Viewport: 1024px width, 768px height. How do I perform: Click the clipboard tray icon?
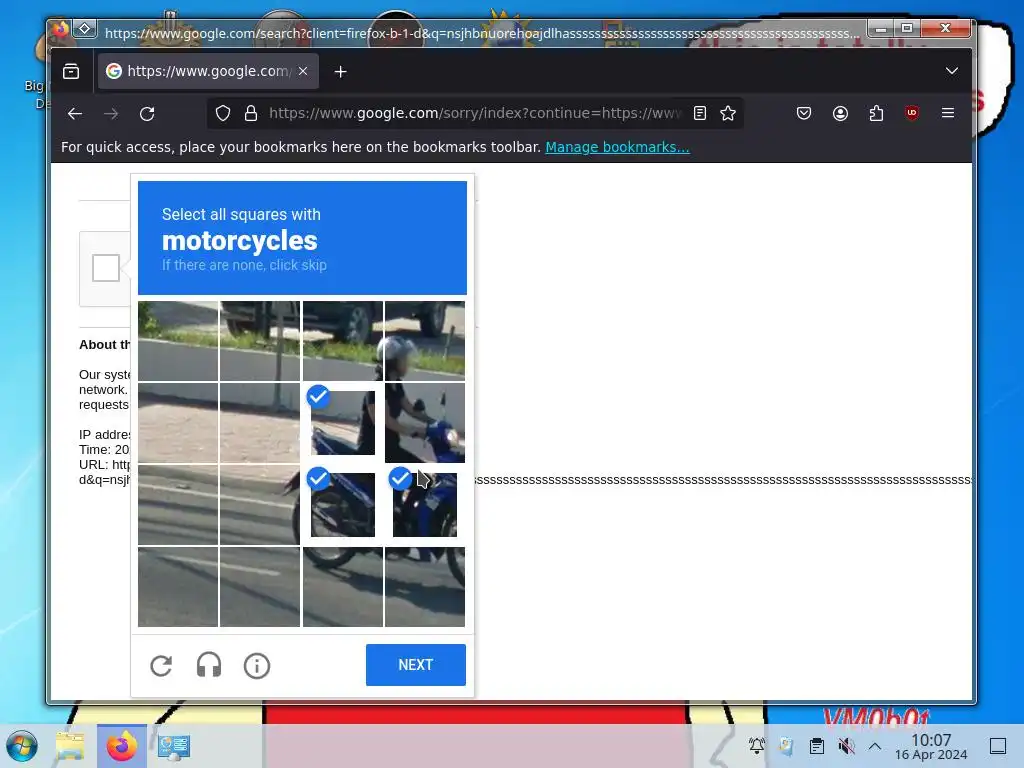coord(816,746)
